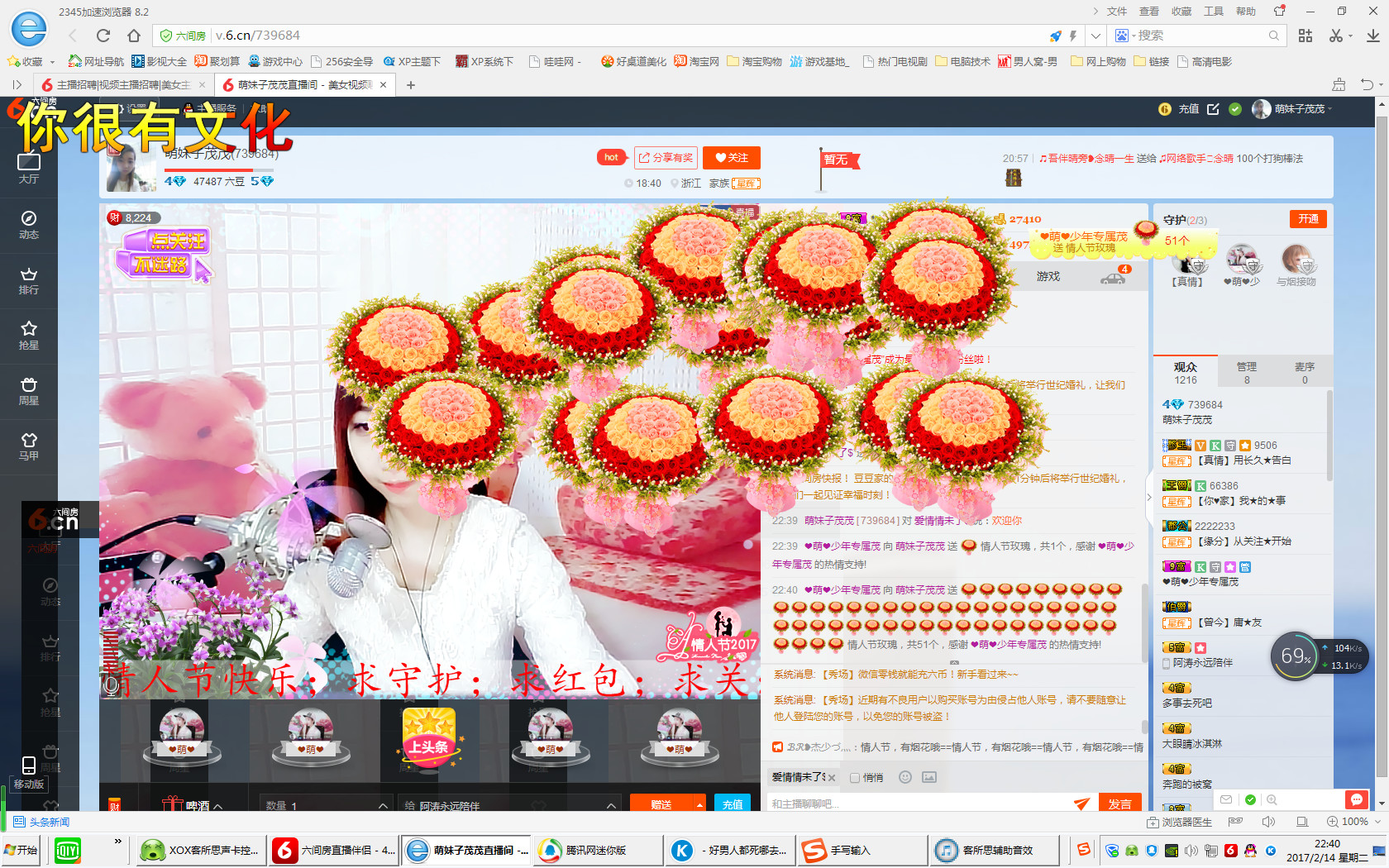This screenshot has width=1389, height=868.
Task: Type in the 和主播聊聊吧 chat input field
Action: pyautogui.click(x=918, y=804)
